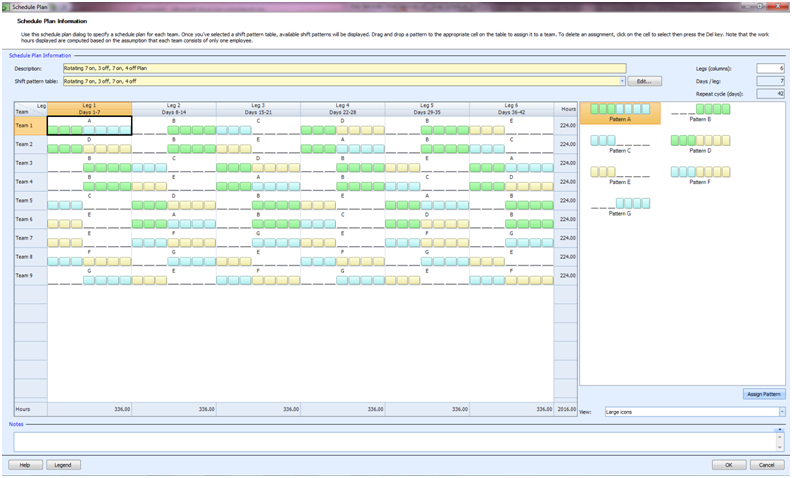Select the Leg 1 Days 1-7 column header
This screenshot has width=792, height=478.
click(x=89, y=109)
